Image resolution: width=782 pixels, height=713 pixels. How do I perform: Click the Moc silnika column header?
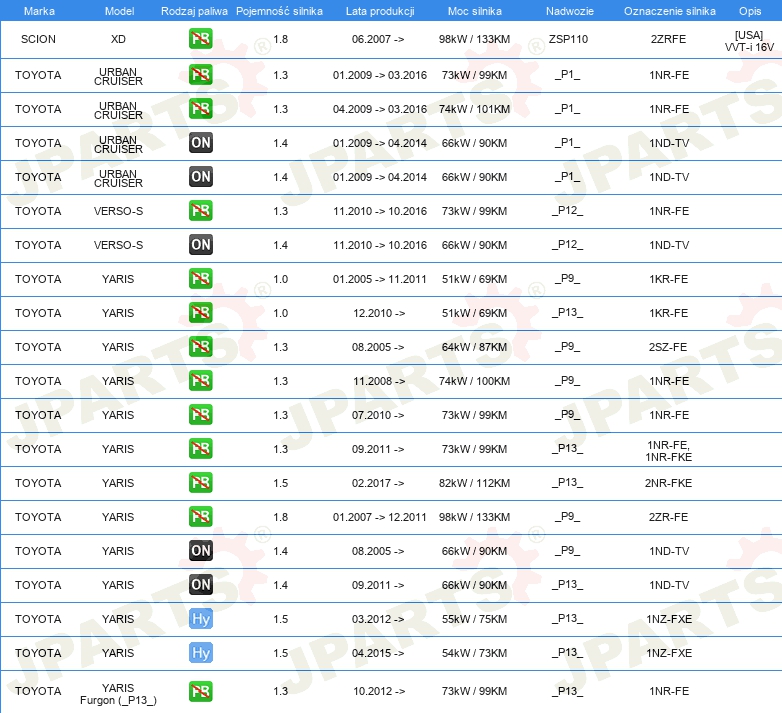pyautogui.click(x=475, y=11)
